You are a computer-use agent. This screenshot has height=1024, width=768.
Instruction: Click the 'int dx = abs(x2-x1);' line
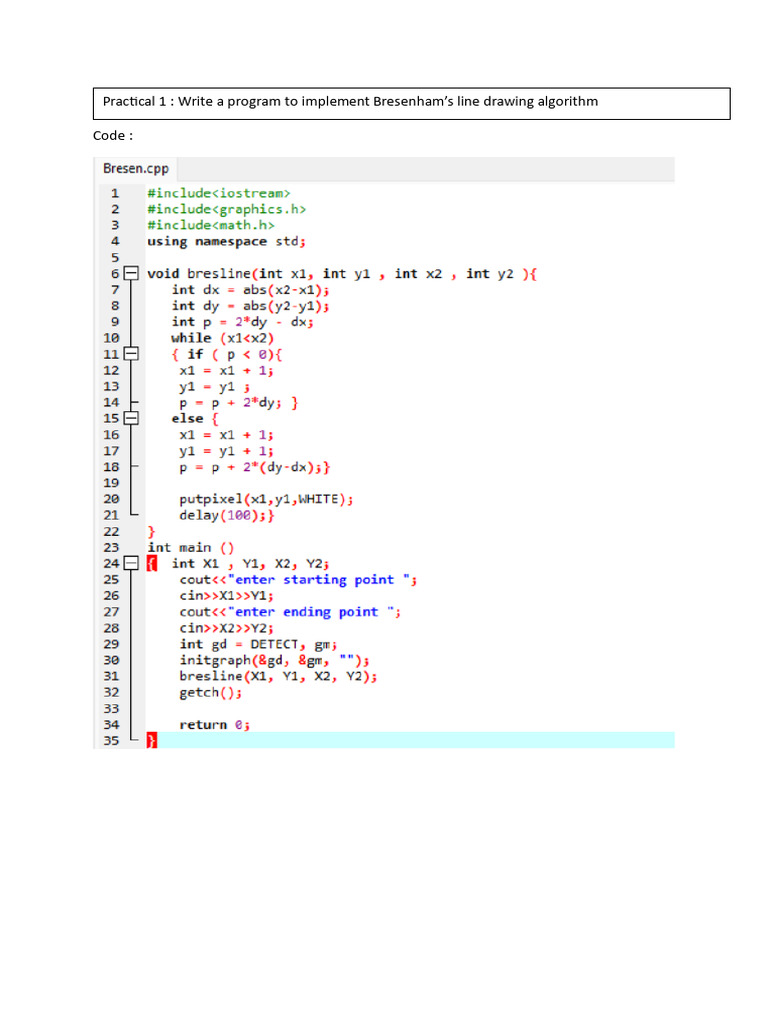coord(251,290)
